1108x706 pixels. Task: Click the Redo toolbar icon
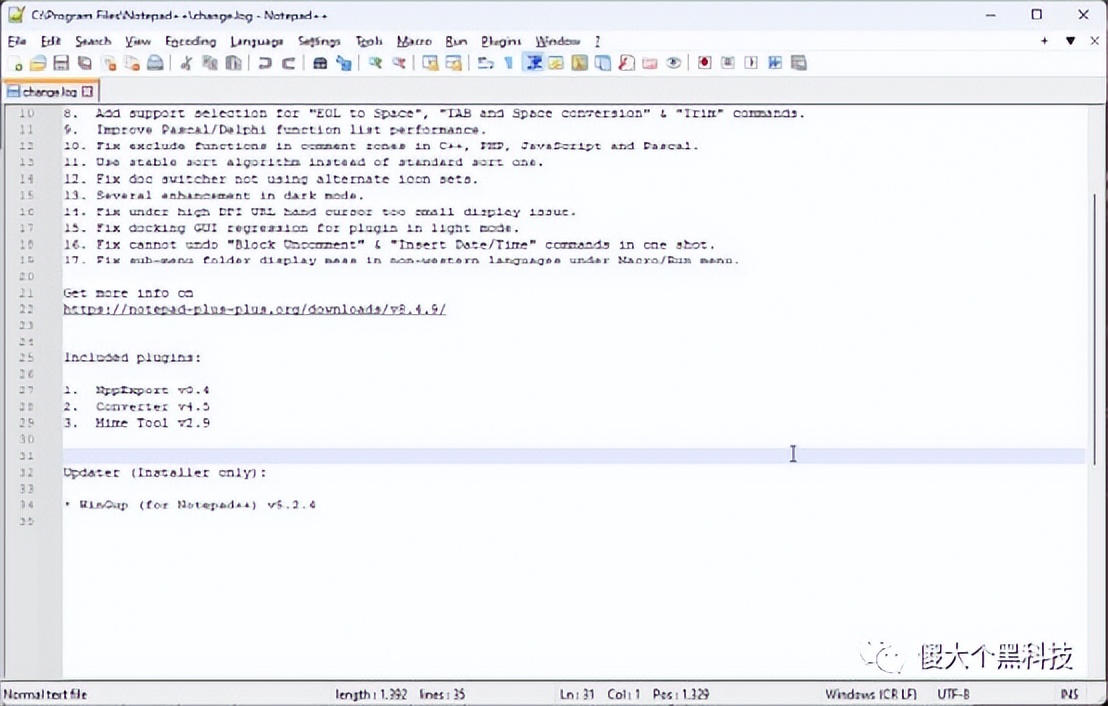(x=288, y=64)
